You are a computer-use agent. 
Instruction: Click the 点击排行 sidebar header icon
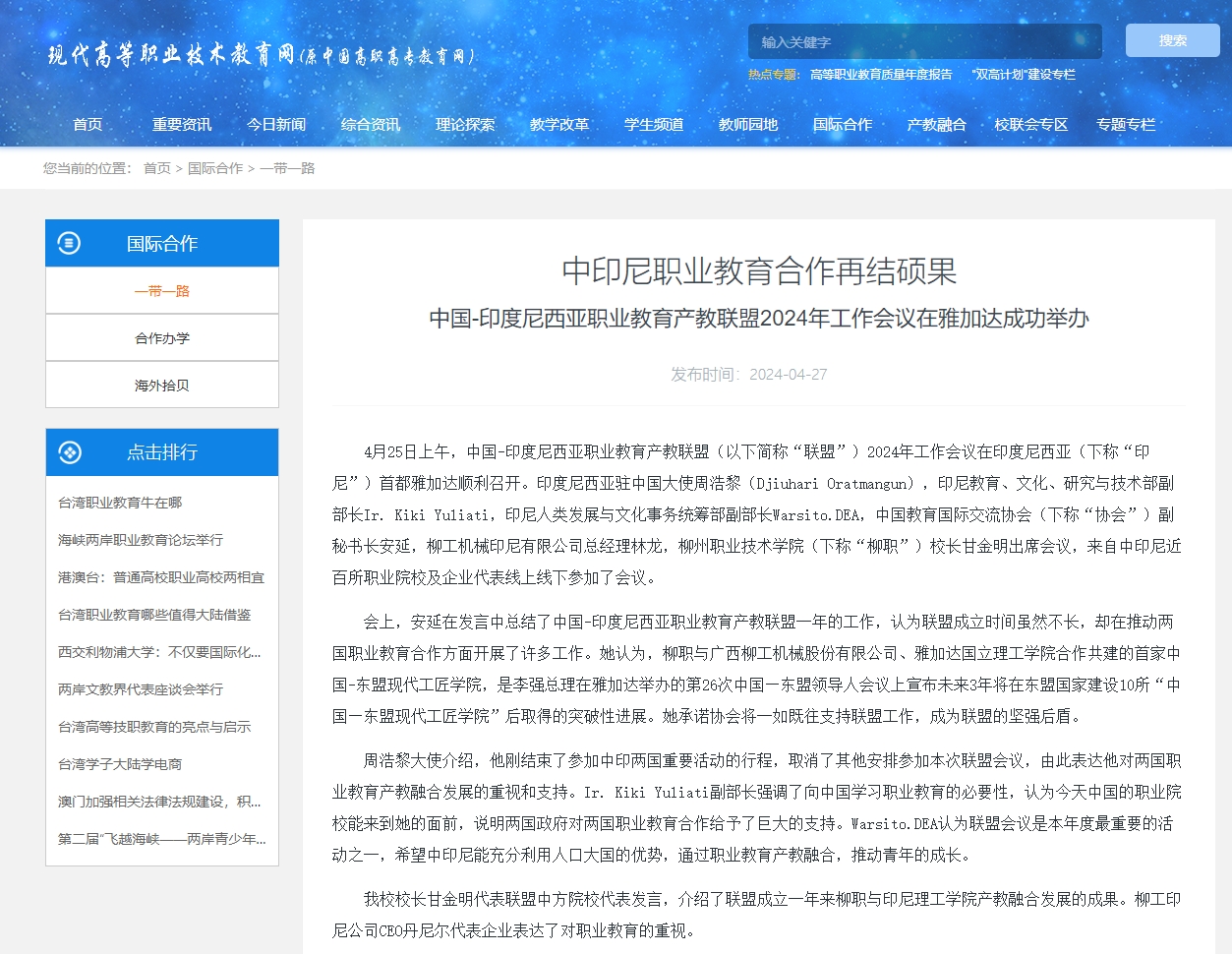(x=69, y=452)
